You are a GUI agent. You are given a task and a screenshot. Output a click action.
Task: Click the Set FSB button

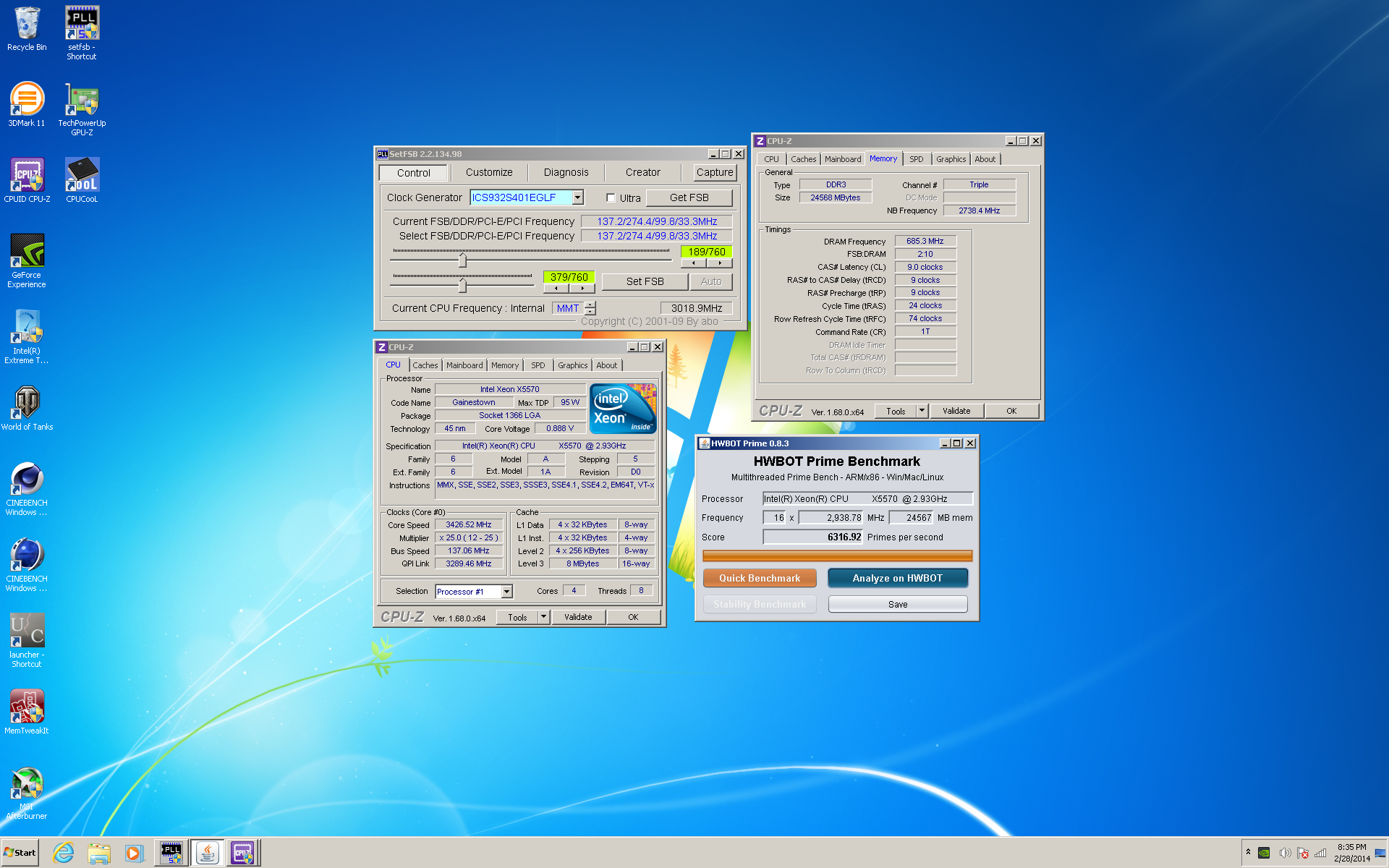pyautogui.click(x=645, y=281)
